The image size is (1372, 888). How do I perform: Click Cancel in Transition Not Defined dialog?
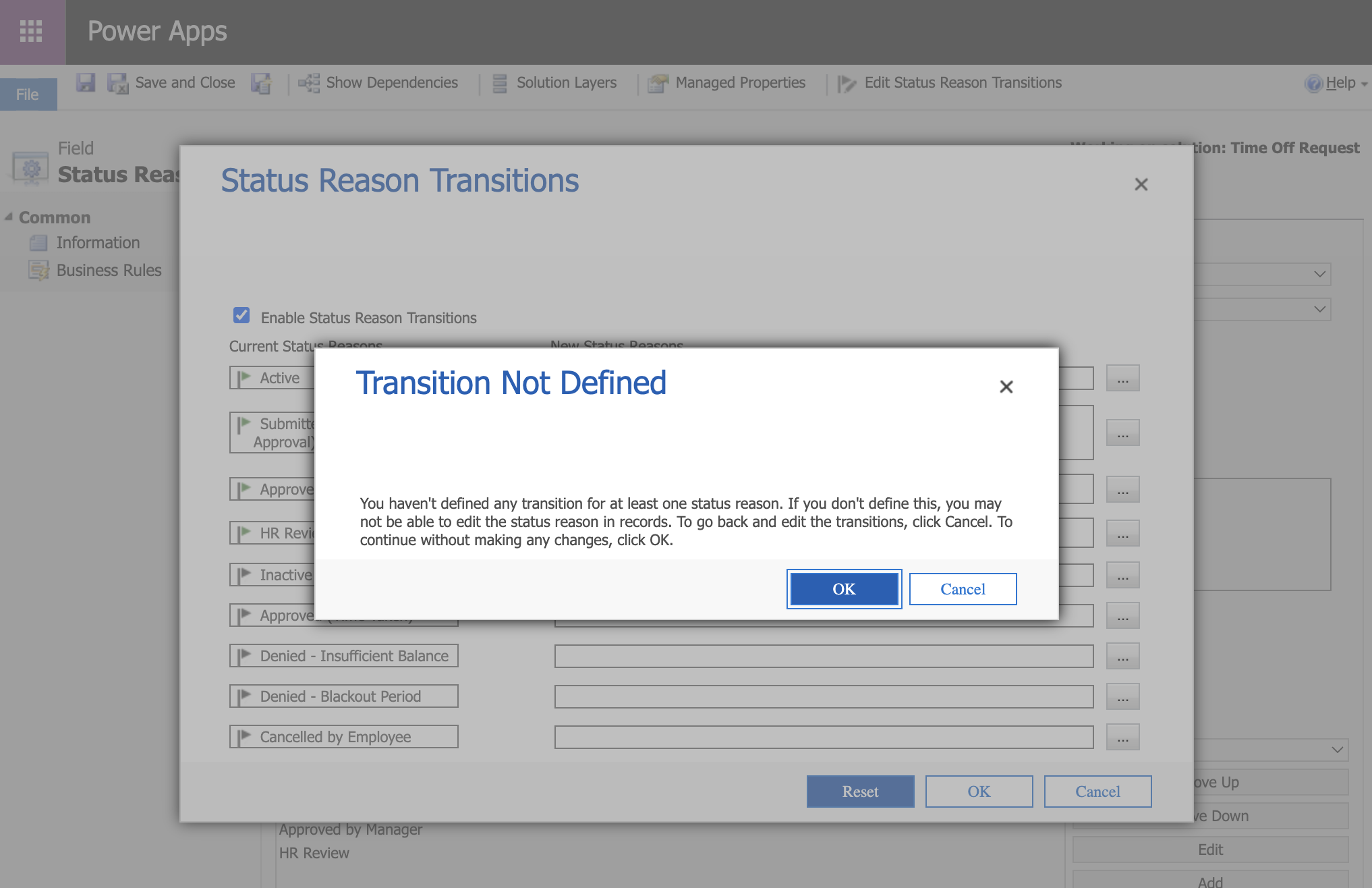tap(963, 589)
